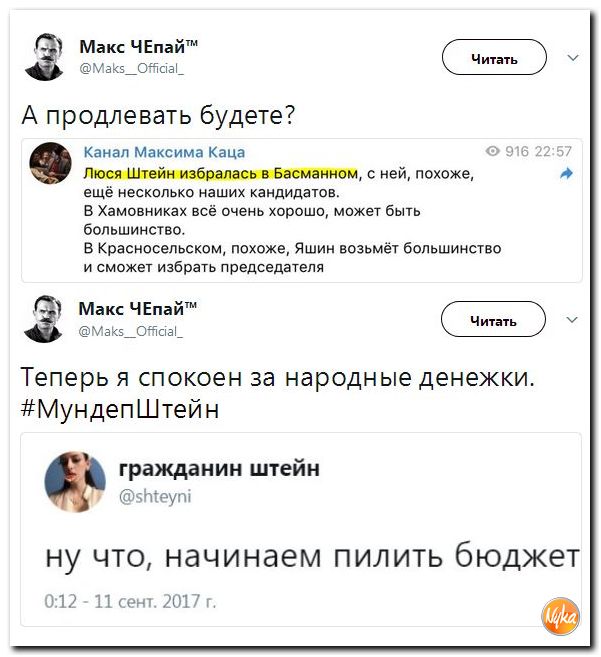Click timestamp 0:12 - 11 сент. 2017 г.

pyautogui.click(x=130, y=601)
